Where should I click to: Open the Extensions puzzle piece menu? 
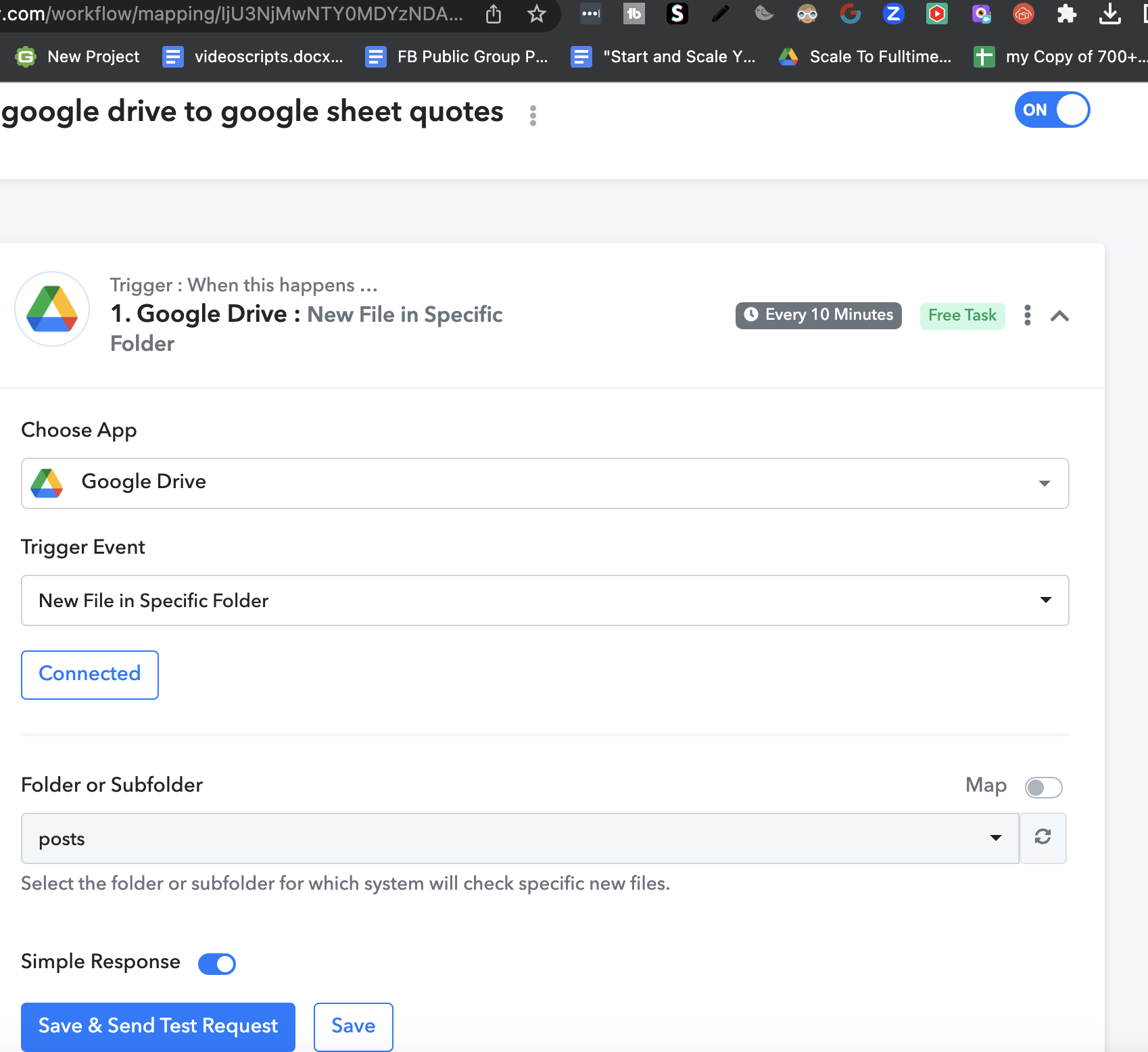tap(1067, 14)
